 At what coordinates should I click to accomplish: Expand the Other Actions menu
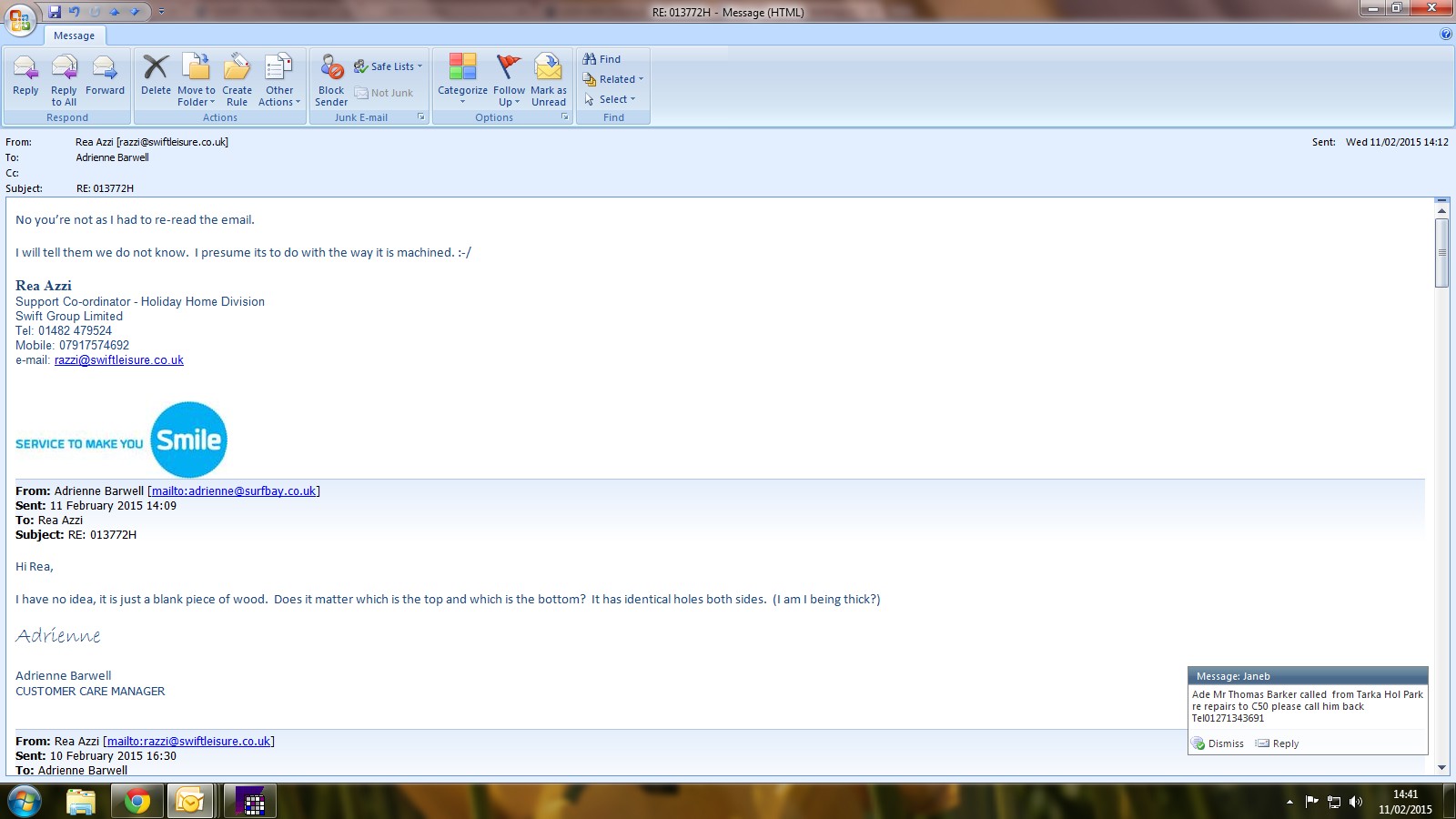pyautogui.click(x=279, y=80)
